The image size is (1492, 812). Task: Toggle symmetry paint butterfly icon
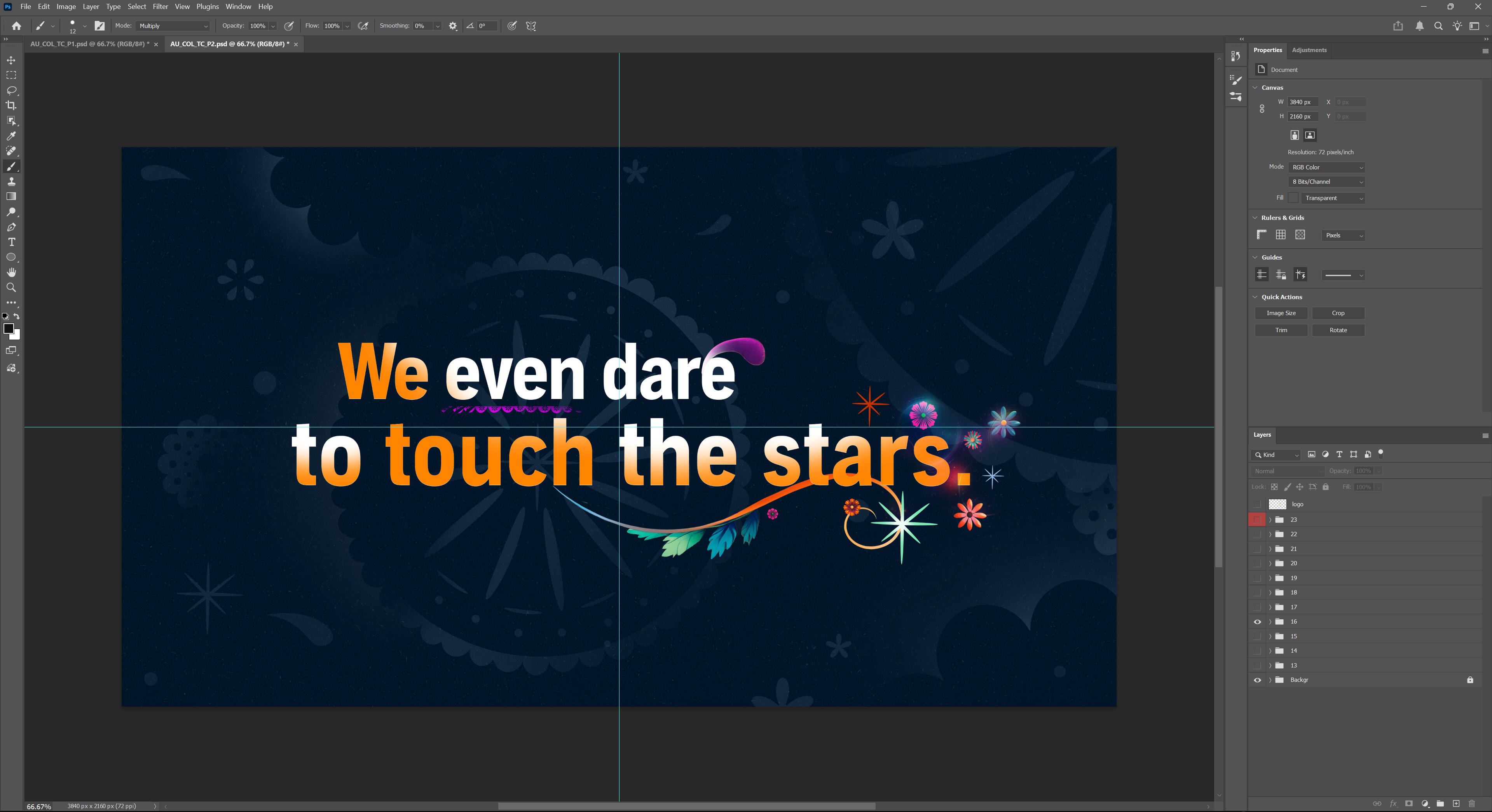pyautogui.click(x=530, y=26)
